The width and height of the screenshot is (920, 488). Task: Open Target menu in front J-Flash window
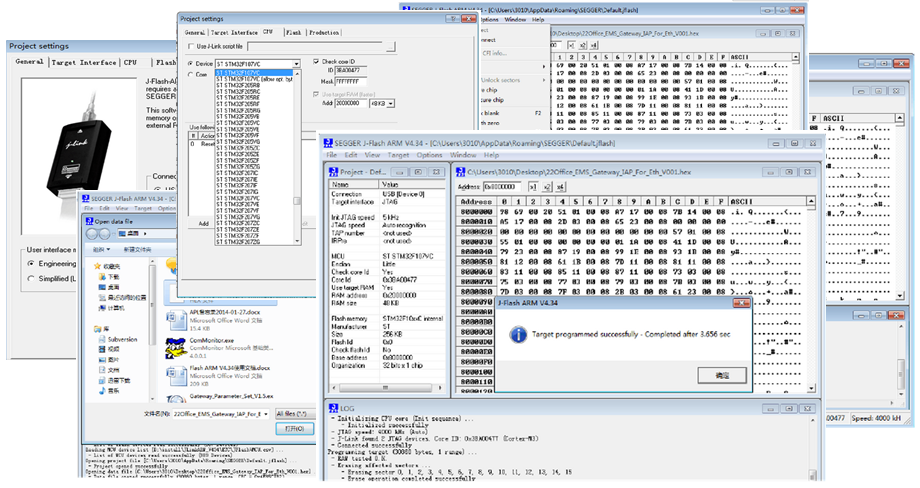(x=398, y=155)
